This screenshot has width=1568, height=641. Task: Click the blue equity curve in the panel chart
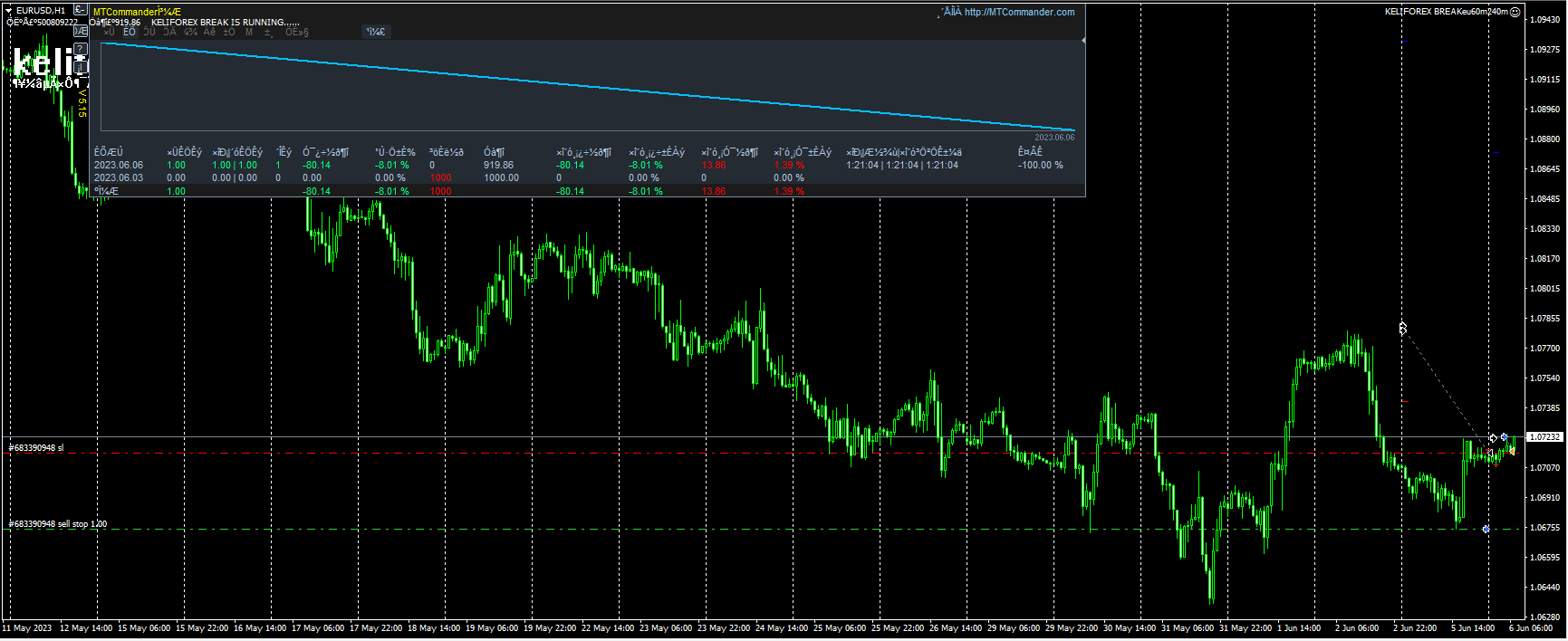(589, 87)
